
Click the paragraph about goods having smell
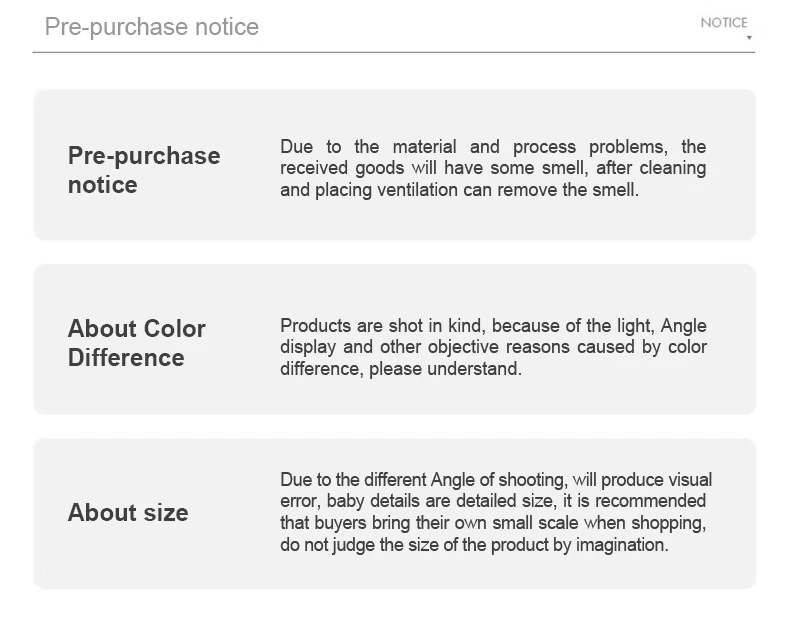coord(493,168)
